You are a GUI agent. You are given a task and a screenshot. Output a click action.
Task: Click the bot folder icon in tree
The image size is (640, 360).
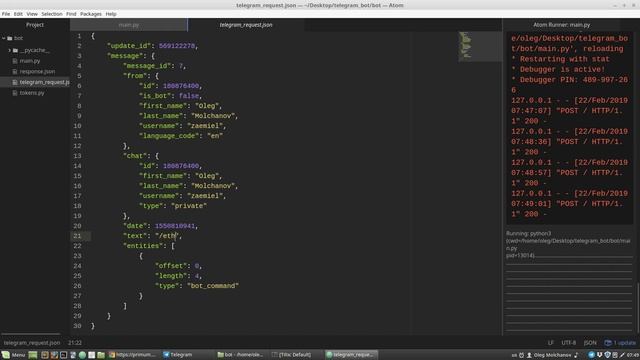10,38
